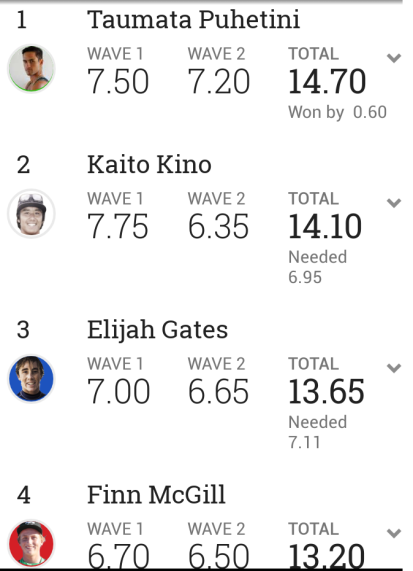Select Taumata Puhetini's Wave 1 score 7.50

pos(118,82)
